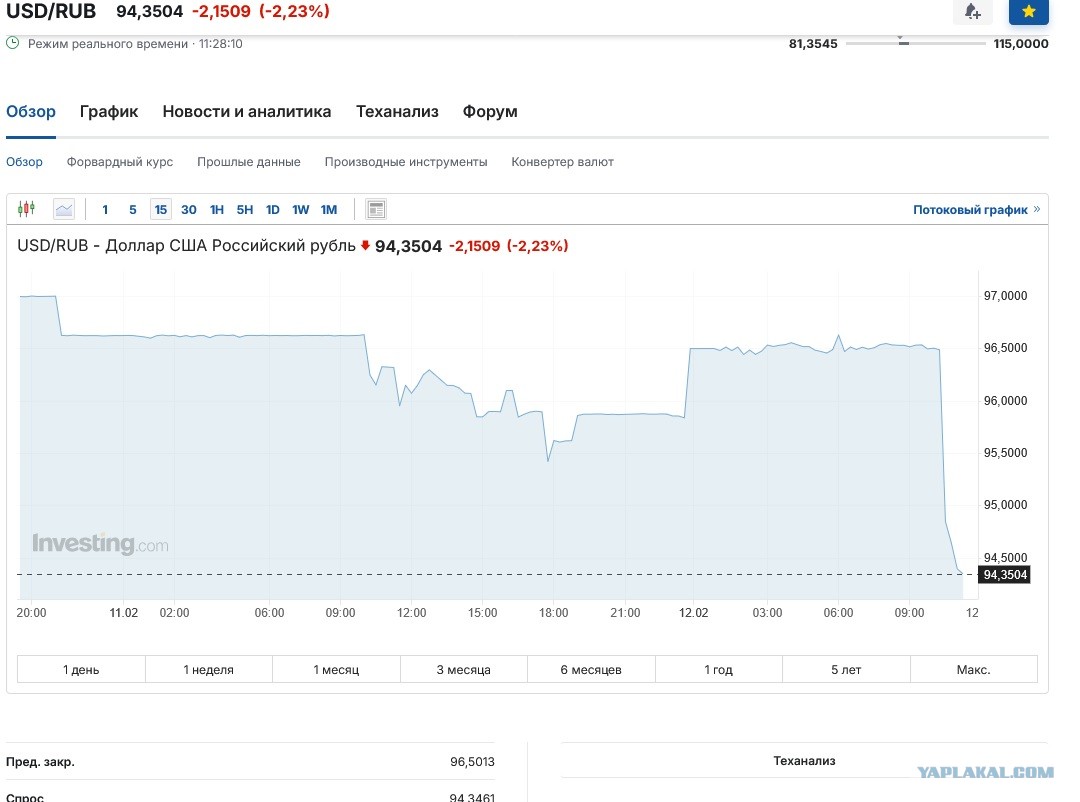The image size is (1080, 802).
Task: Open Производные инструменты sub-tab
Action: (x=406, y=162)
